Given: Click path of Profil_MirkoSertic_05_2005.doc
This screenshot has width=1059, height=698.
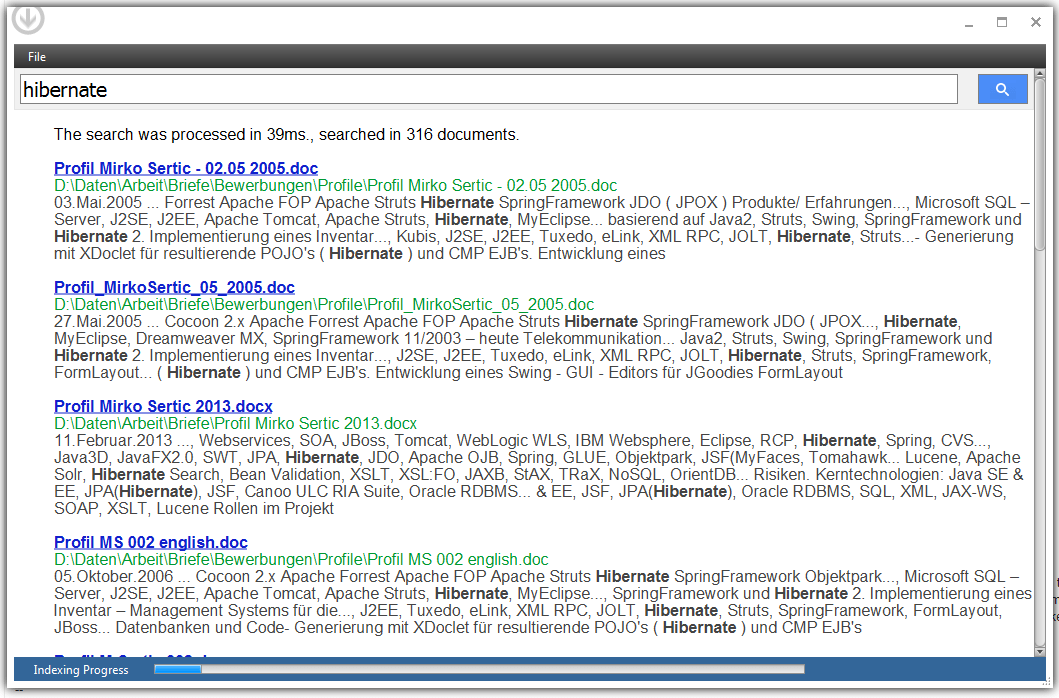Looking at the screenshot, I should [324, 305].
